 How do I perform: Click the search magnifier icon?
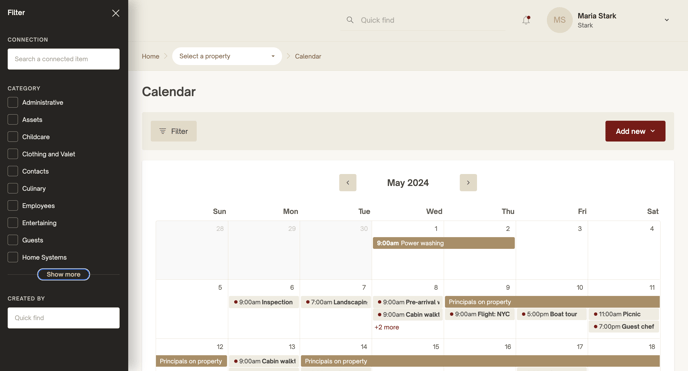(x=350, y=20)
